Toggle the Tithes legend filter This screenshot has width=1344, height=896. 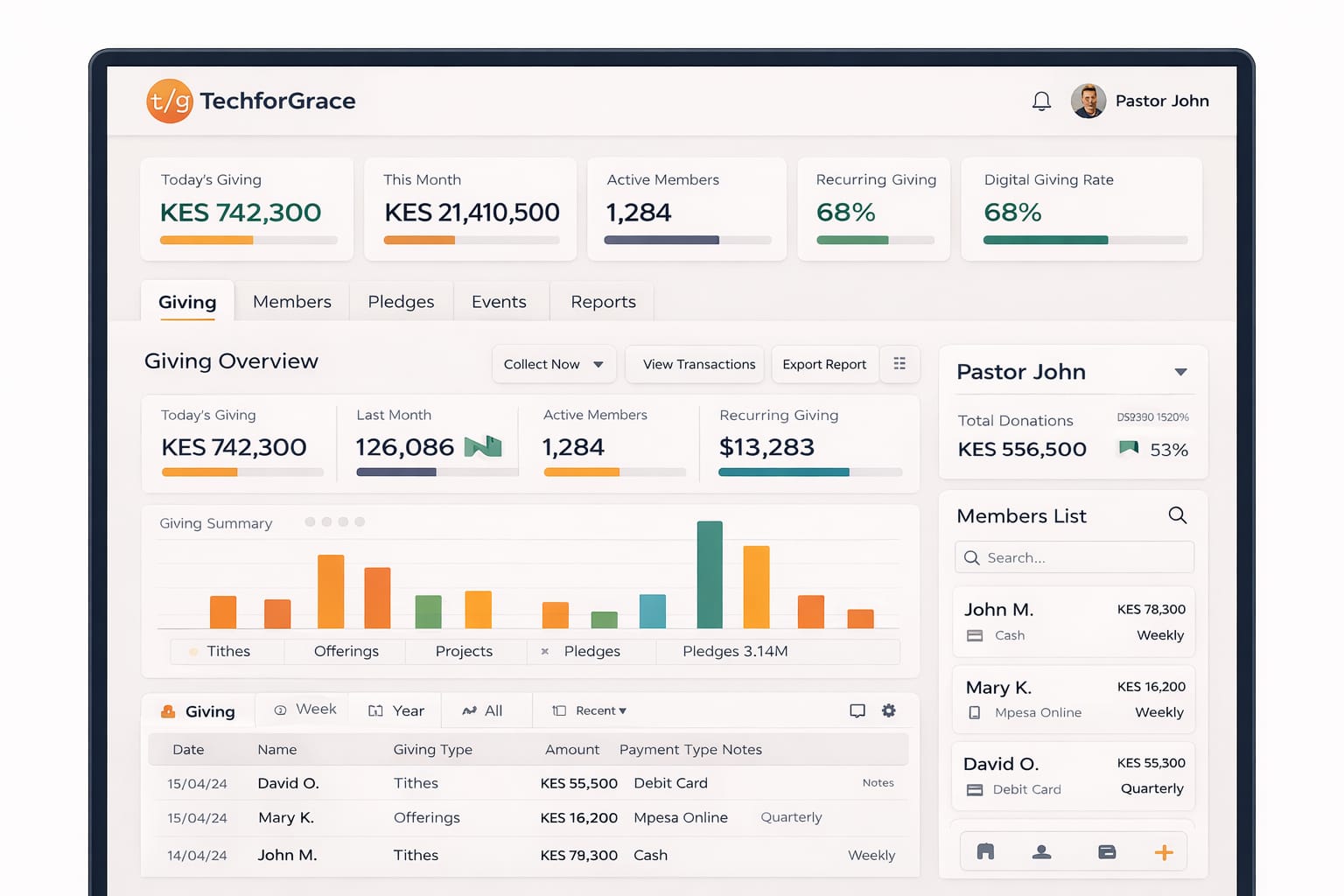click(227, 651)
